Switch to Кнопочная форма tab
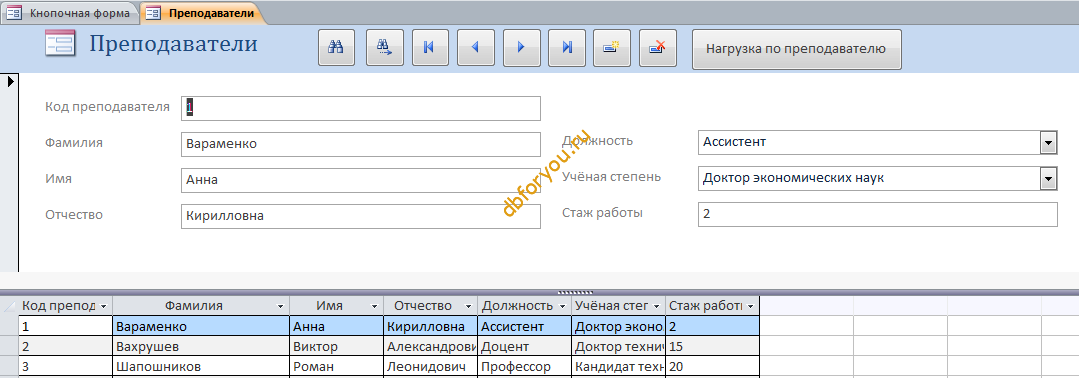Image resolution: width=1079 pixels, height=378 pixels. pos(70,13)
